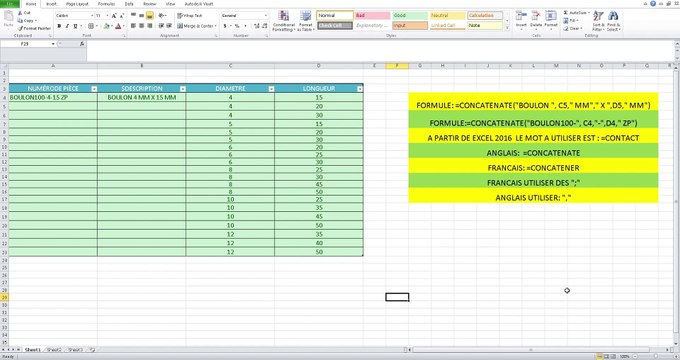The height and width of the screenshot is (360, 680).
Task: Open DESCRIPTION column filter dropdown
Action: [x=183, y=89]
